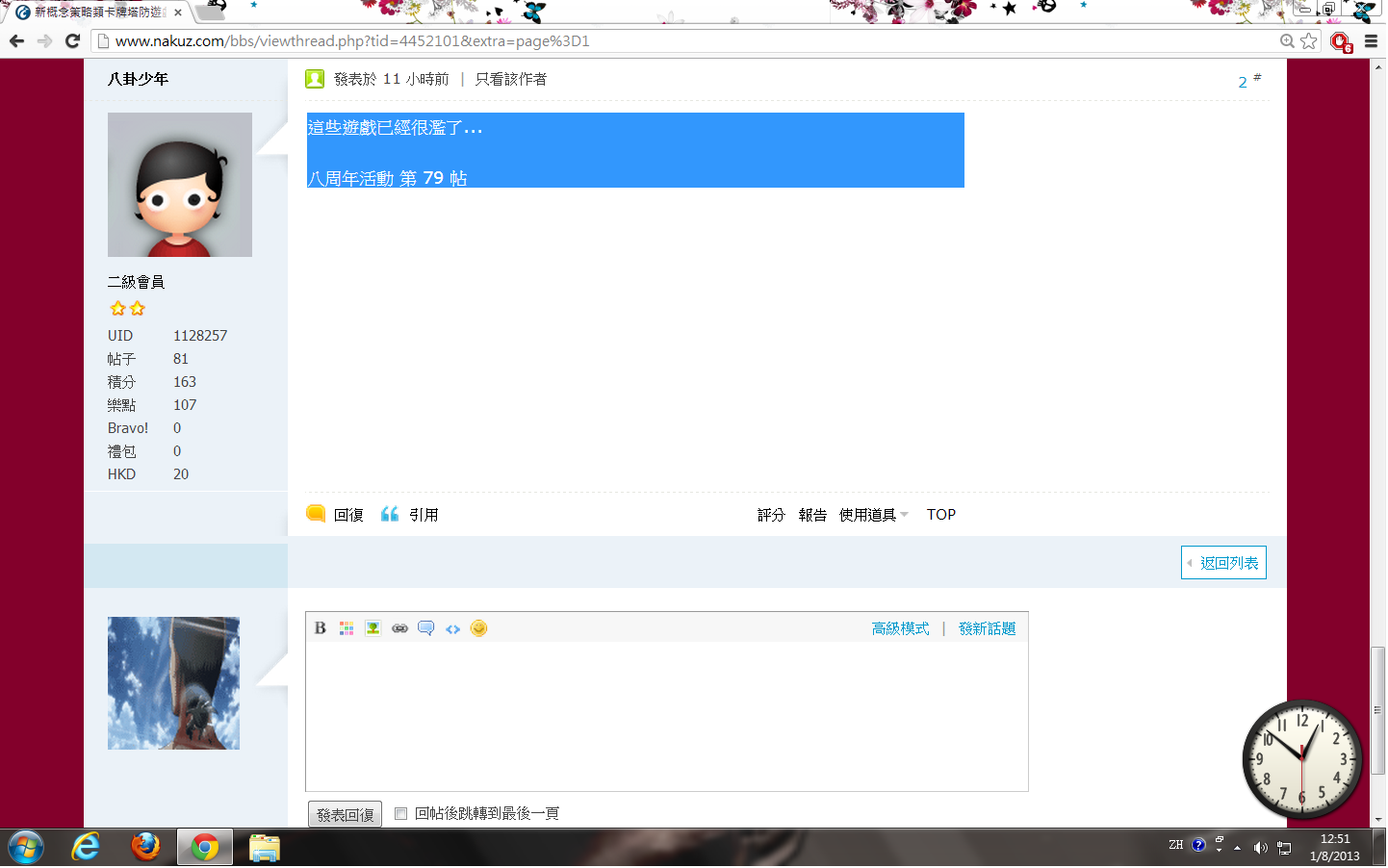This screenshot has height=868, width=1388.
Task: Click the 返回列表 button
Action: [x=1223, y=563]
